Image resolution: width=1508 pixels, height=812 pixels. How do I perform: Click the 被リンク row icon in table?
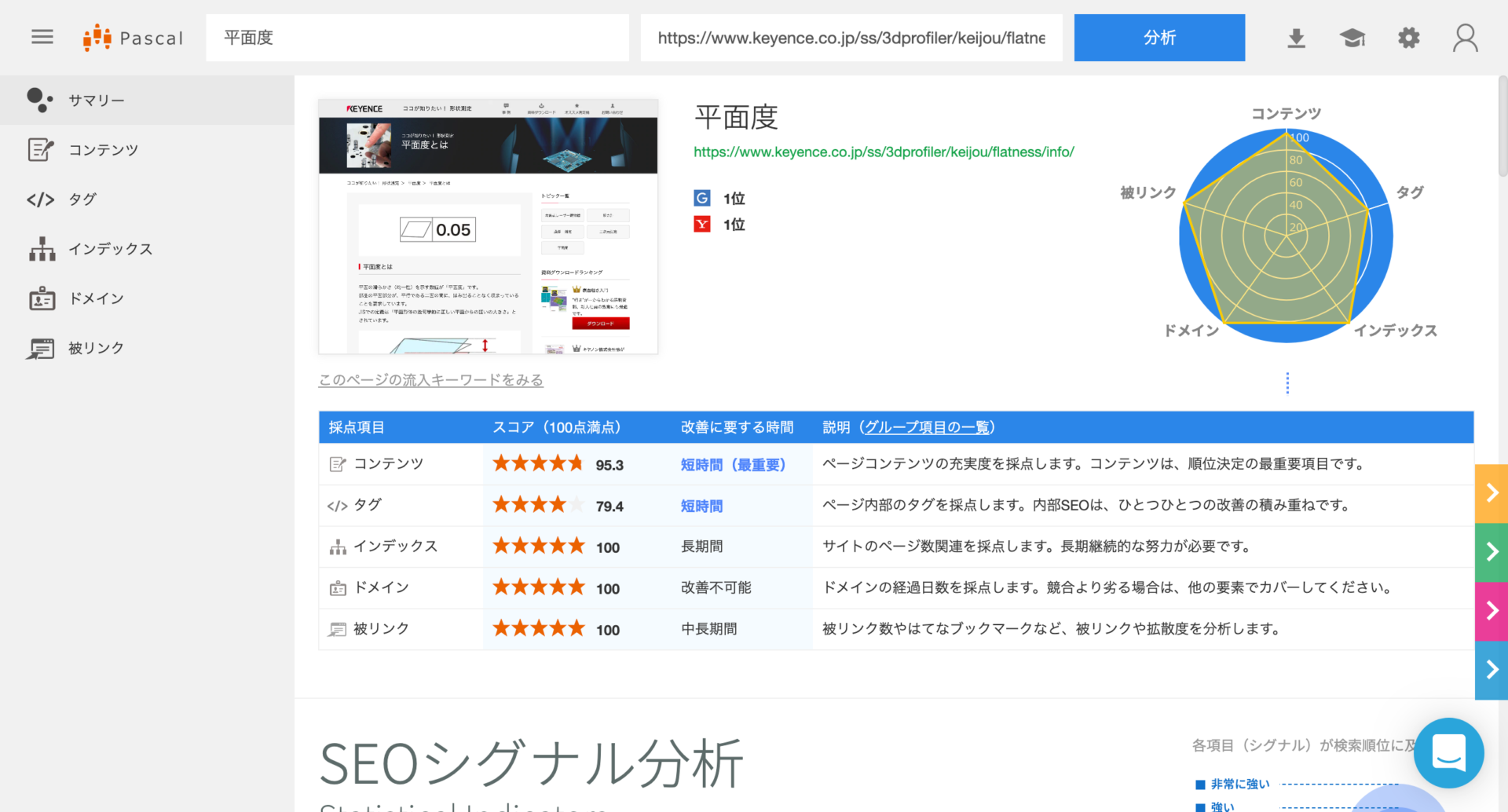tap(338, 629)
